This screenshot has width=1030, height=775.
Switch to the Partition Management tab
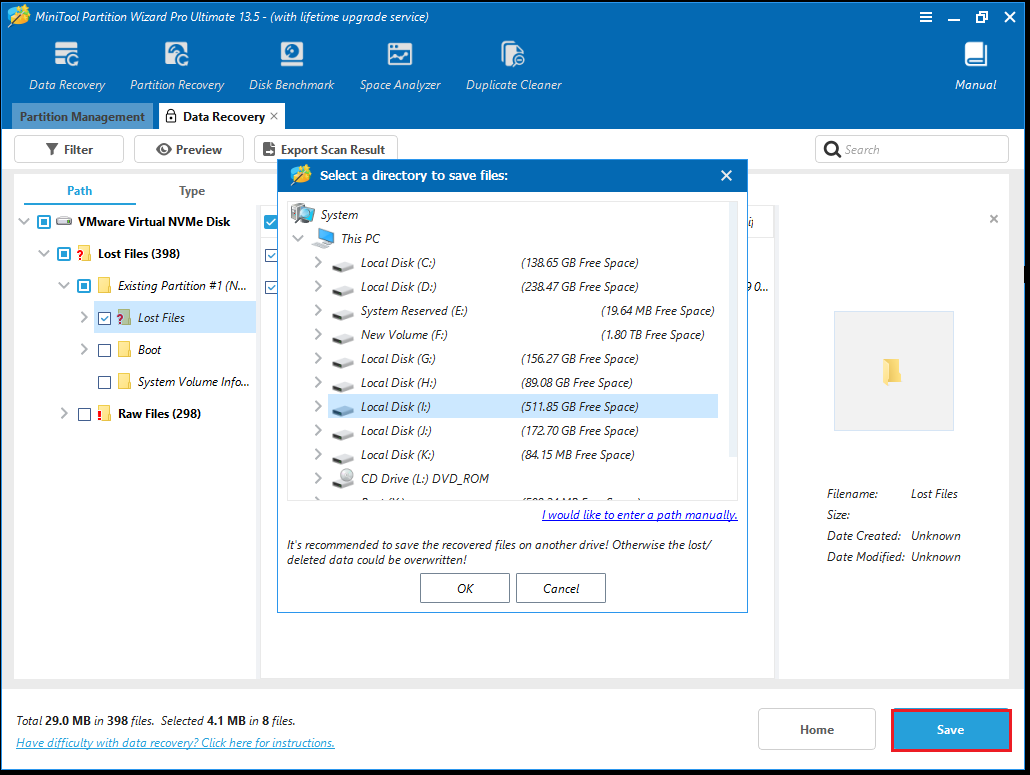click(x=82, y=116)
